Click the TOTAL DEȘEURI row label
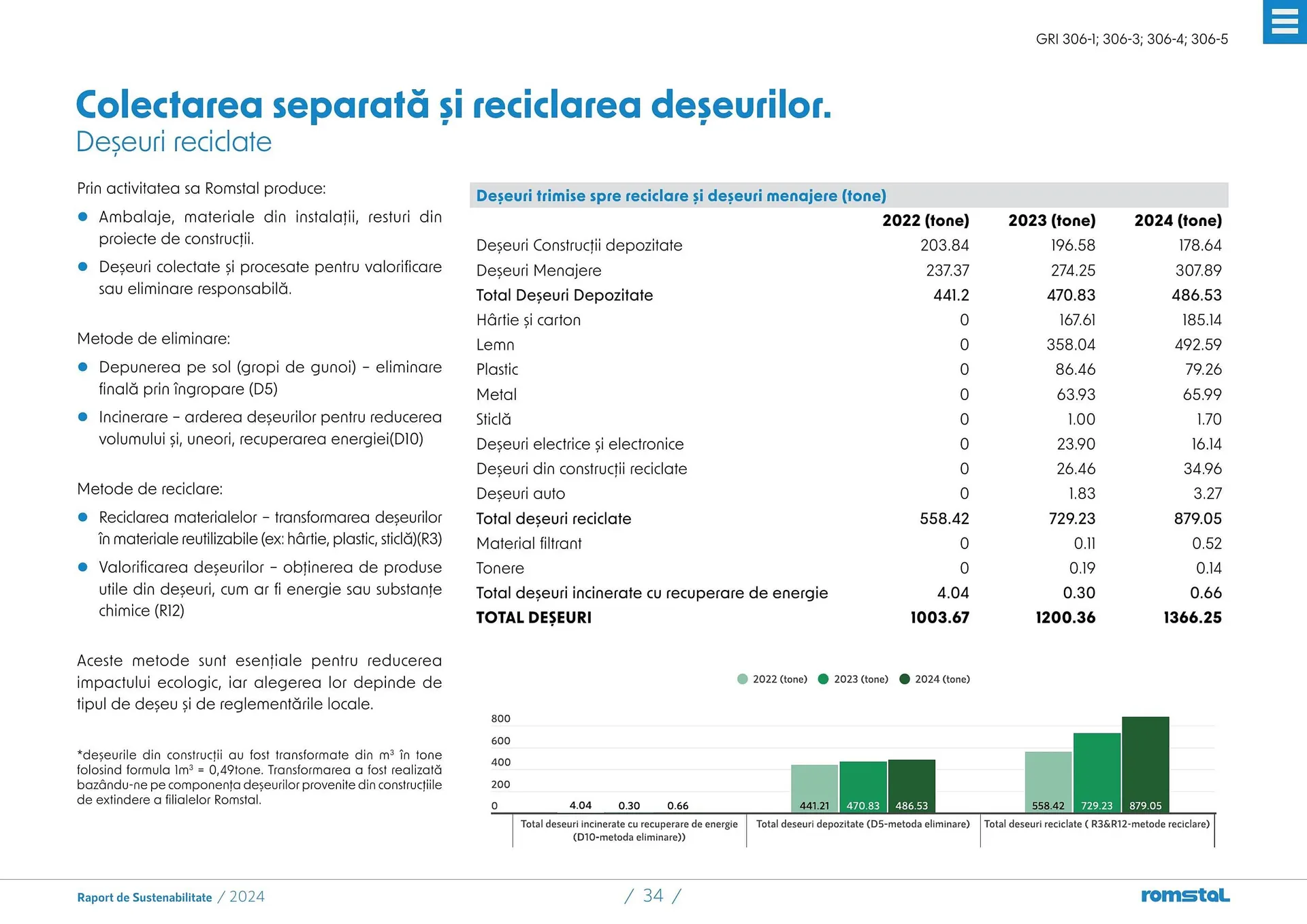 [x=534, y=618]
